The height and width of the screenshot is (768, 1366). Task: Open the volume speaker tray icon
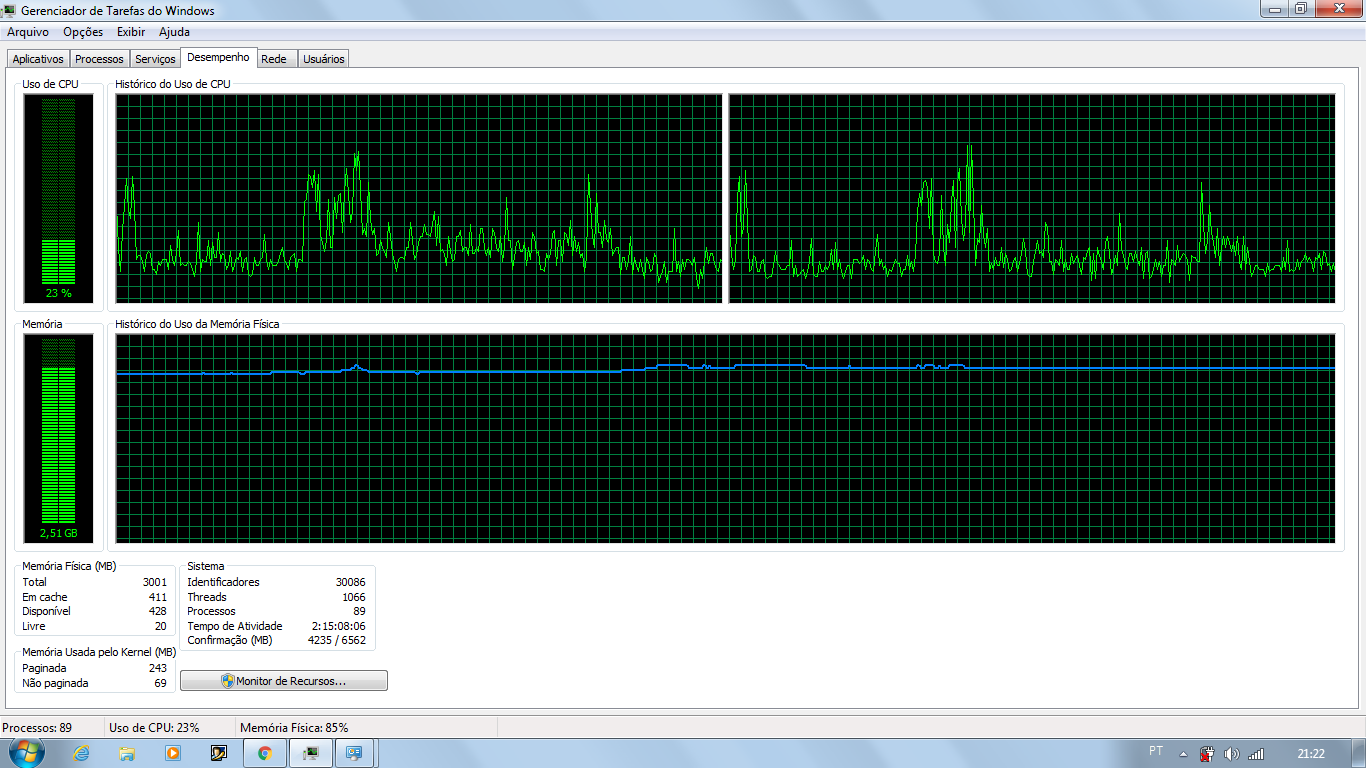click(1231, 754)
